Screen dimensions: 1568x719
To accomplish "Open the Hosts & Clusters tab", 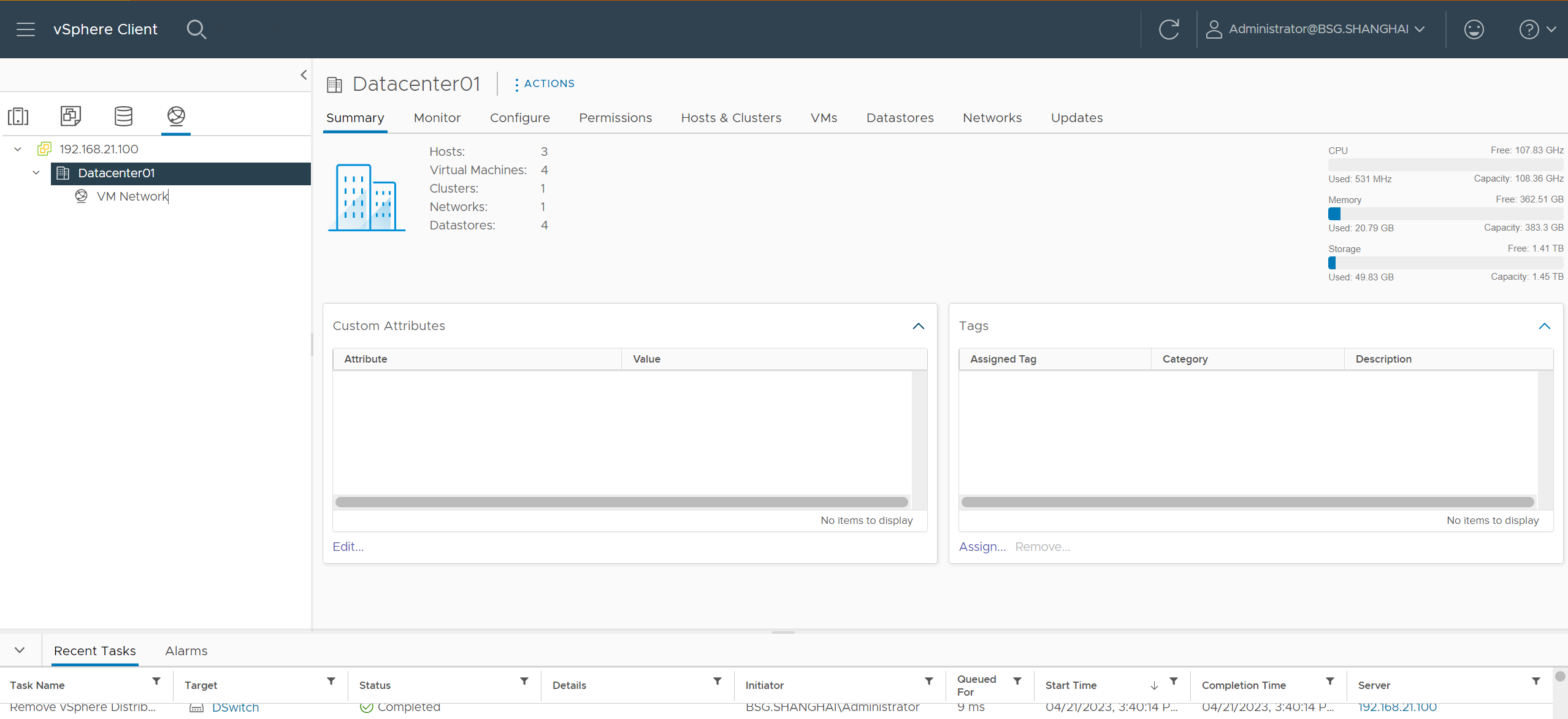I will pos(731,118).
